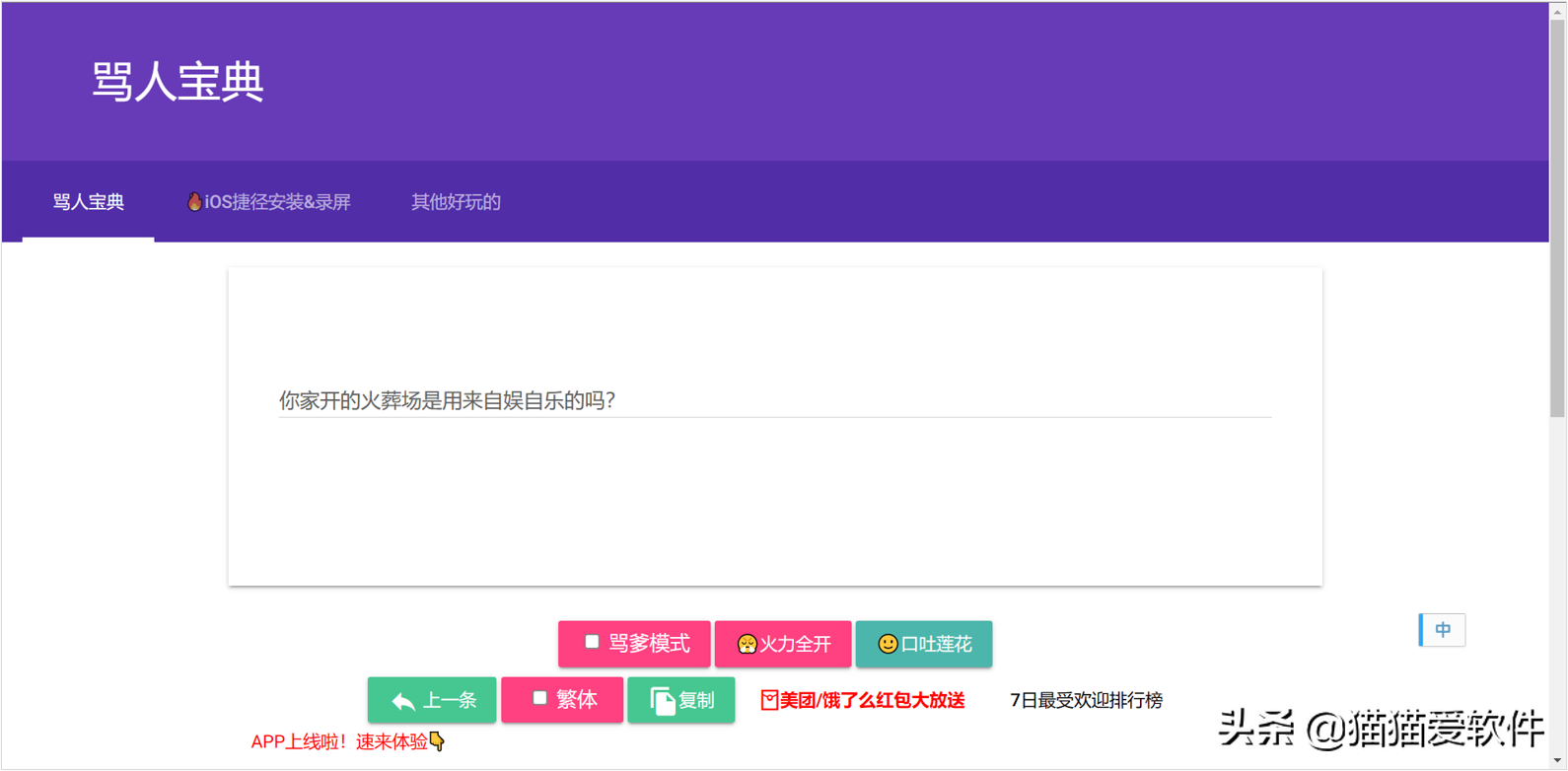
Task: Click the scrollbar down arrow
Action: pyautogui.click(x=1558, y=762)
